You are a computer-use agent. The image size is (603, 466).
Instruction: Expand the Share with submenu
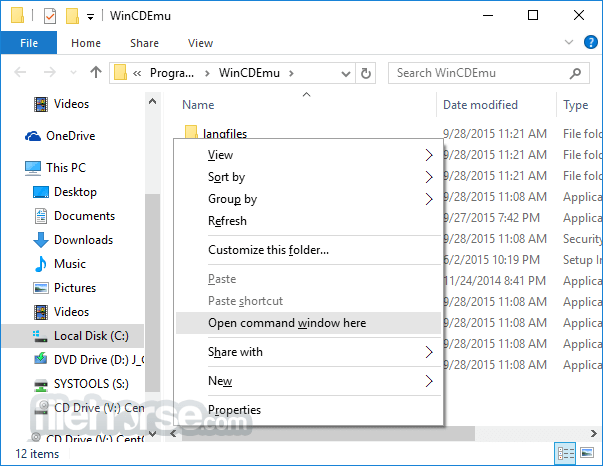pyautogui.click(x=308, y=352)
